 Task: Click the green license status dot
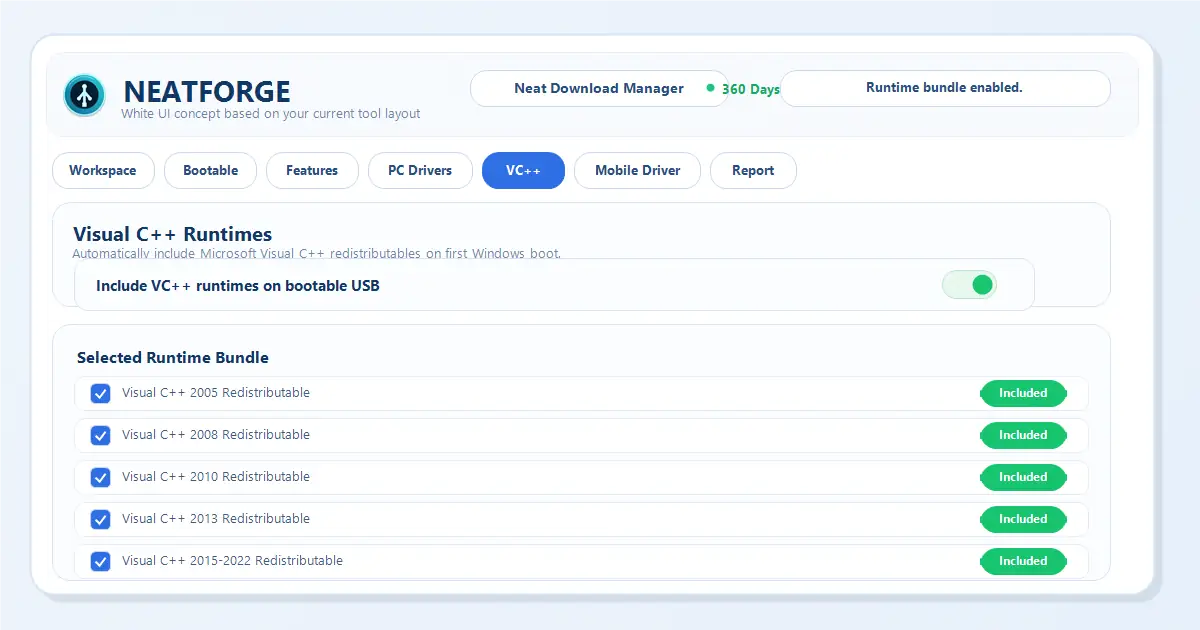[x=710, y=88]
